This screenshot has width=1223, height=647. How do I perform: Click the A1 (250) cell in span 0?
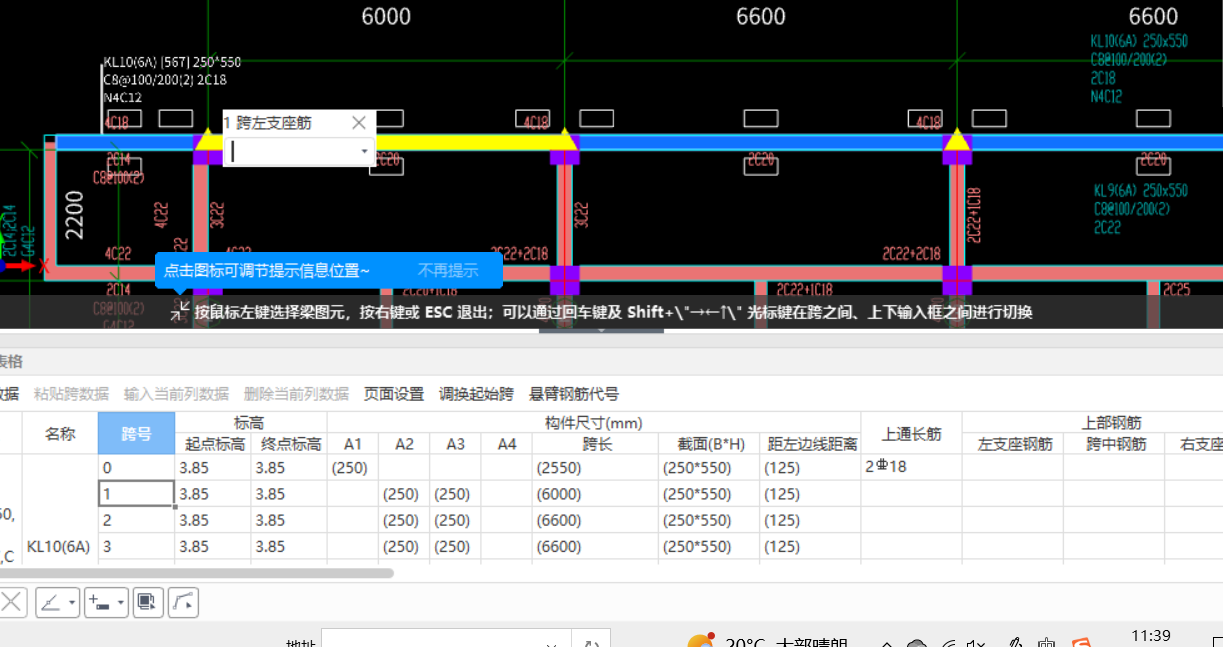pyautogui.click(x=353, y=467)
